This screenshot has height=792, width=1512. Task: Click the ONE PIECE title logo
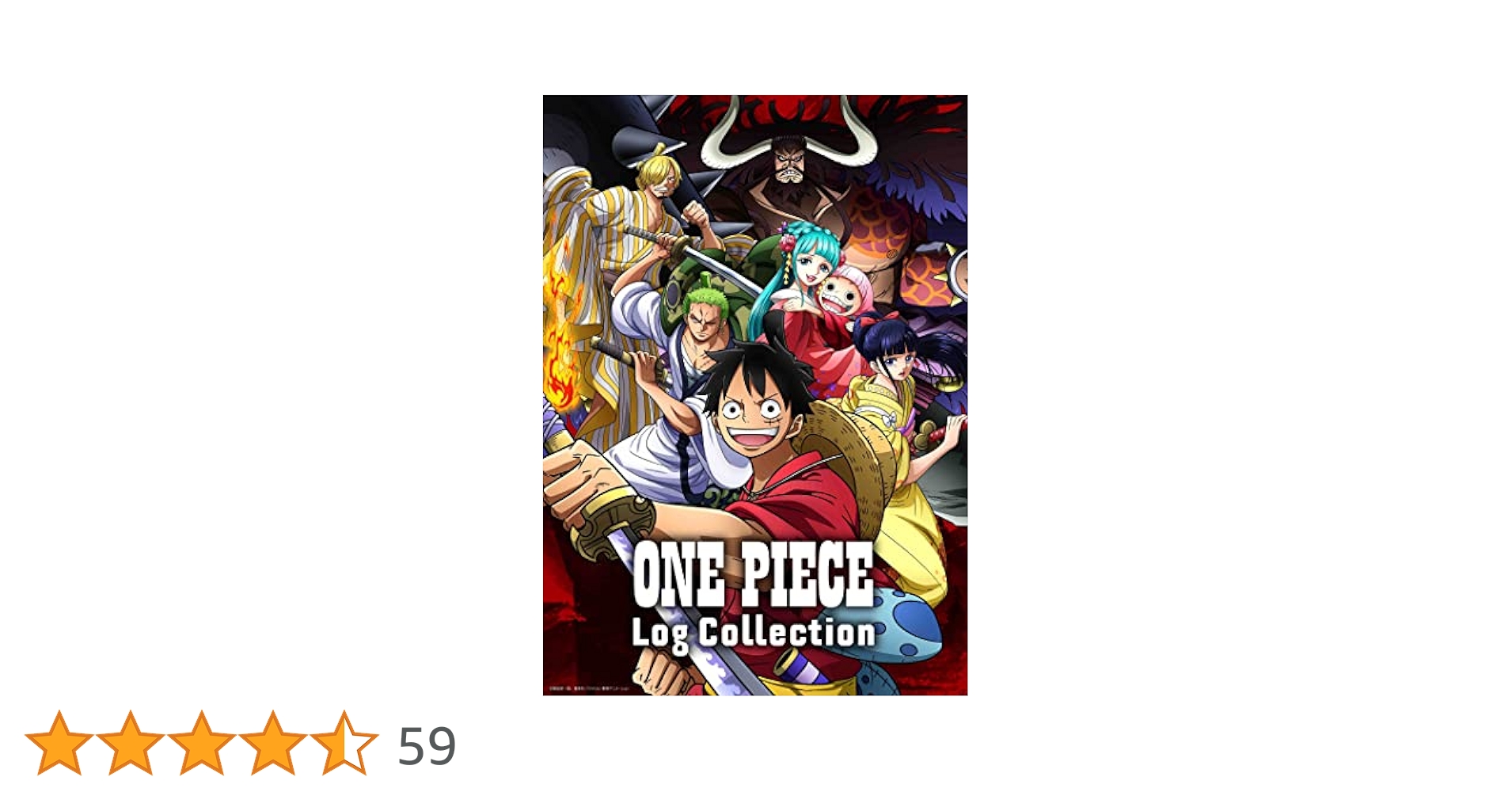point(753,573)
